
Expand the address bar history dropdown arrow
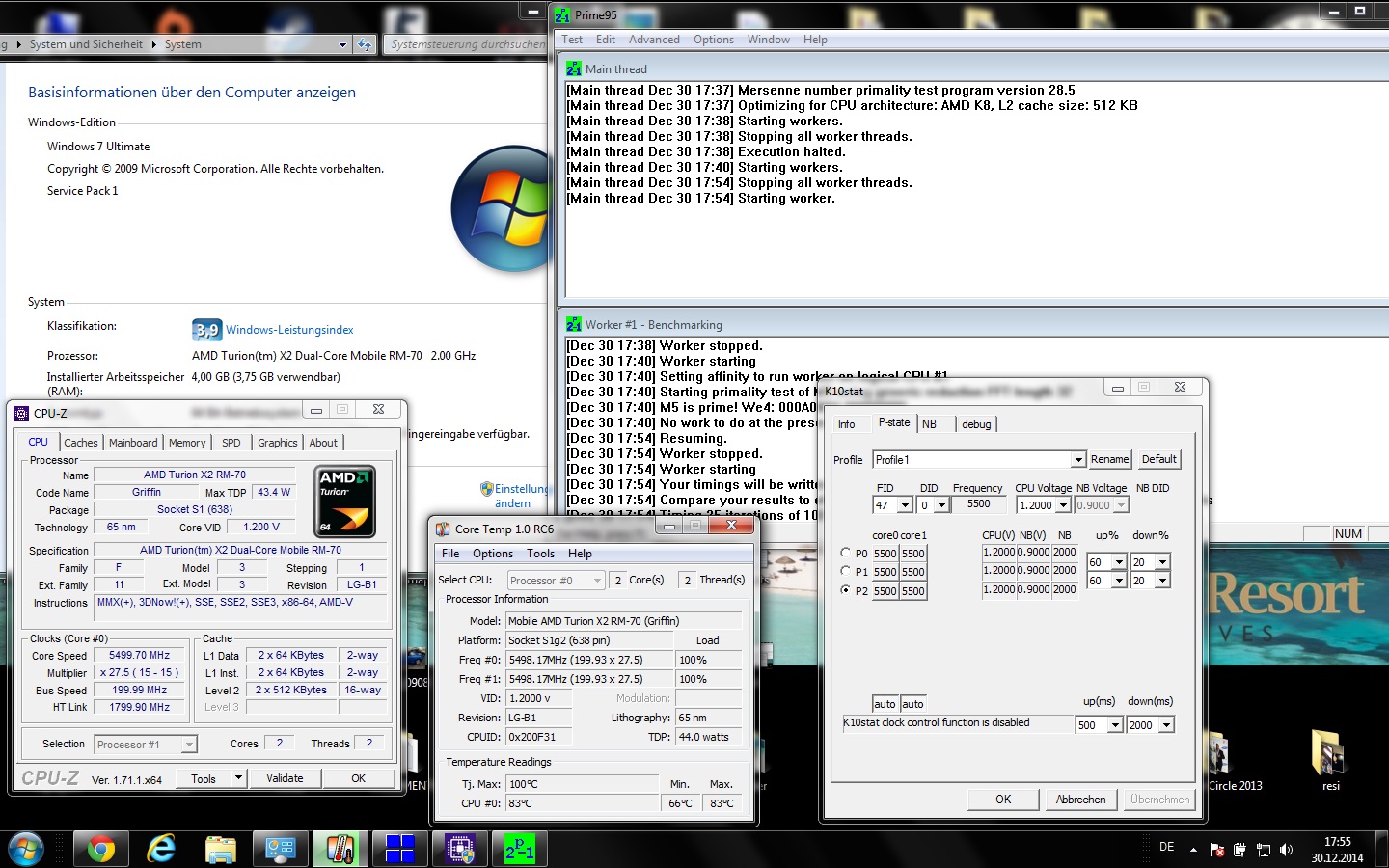click(342, 44)
